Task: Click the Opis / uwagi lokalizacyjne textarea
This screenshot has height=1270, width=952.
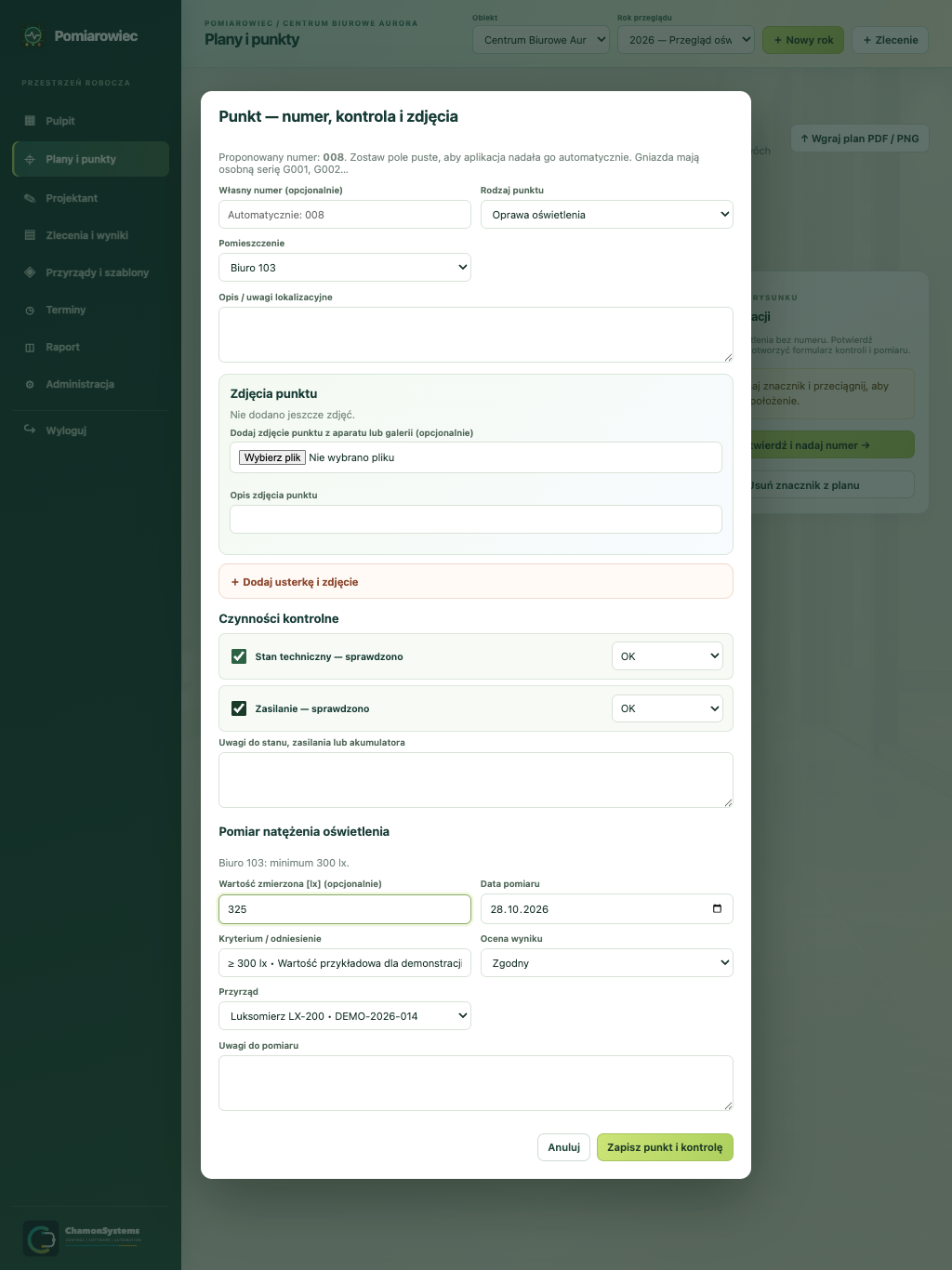Action: [x=476, y=335]
